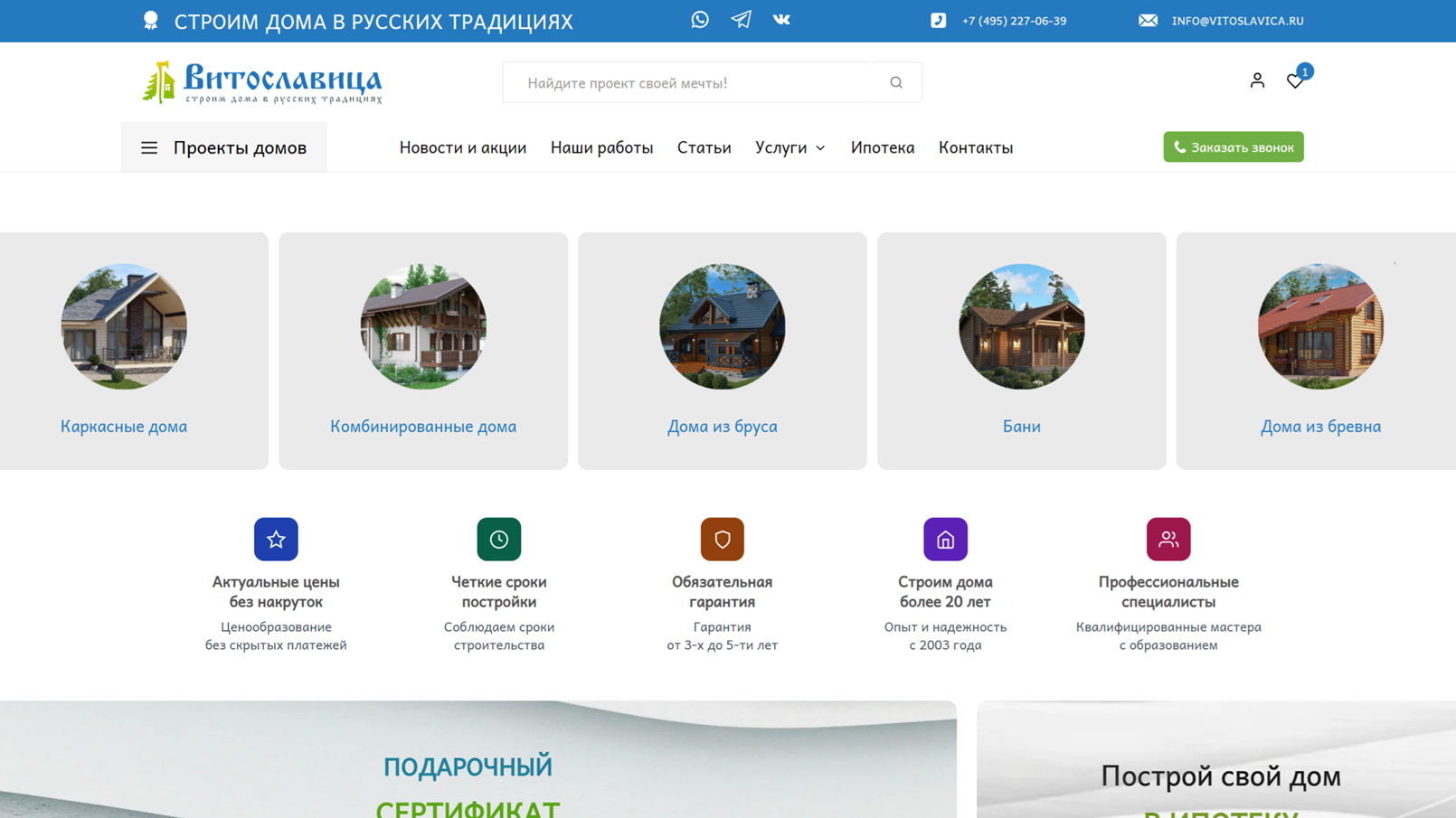1456x818 pixels.
Task: Click the professional specialists people icon
Action: [1168, 540]
